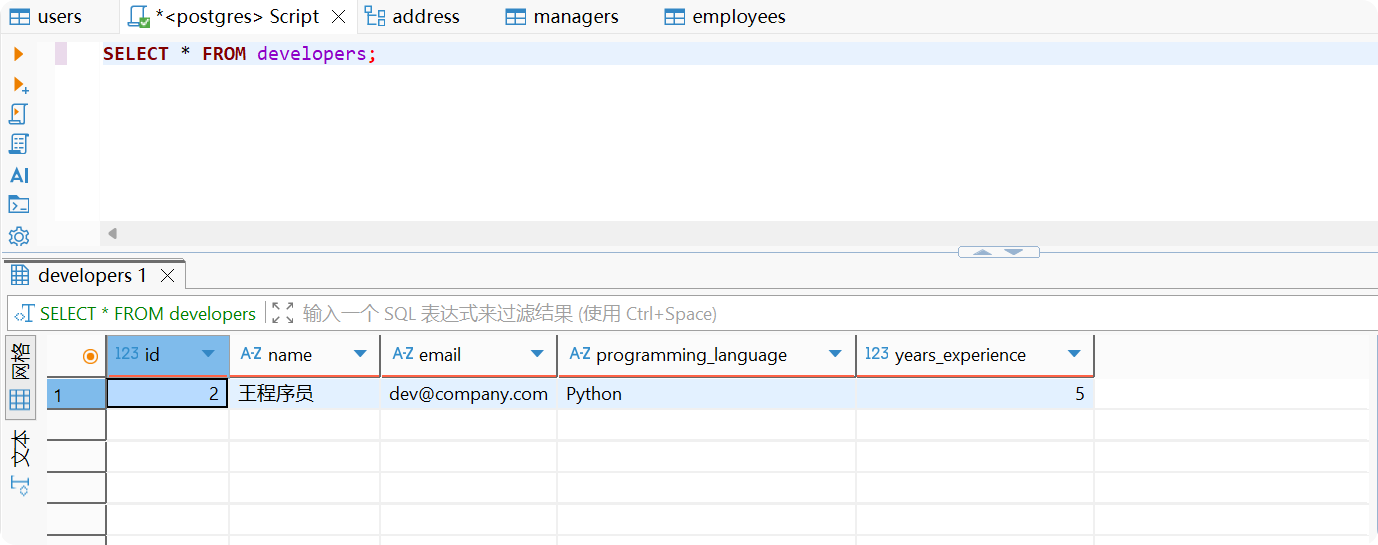Viewport: 1378px width, 545px height.
Task: Switch to the employees tab
Action: (725, 17)
